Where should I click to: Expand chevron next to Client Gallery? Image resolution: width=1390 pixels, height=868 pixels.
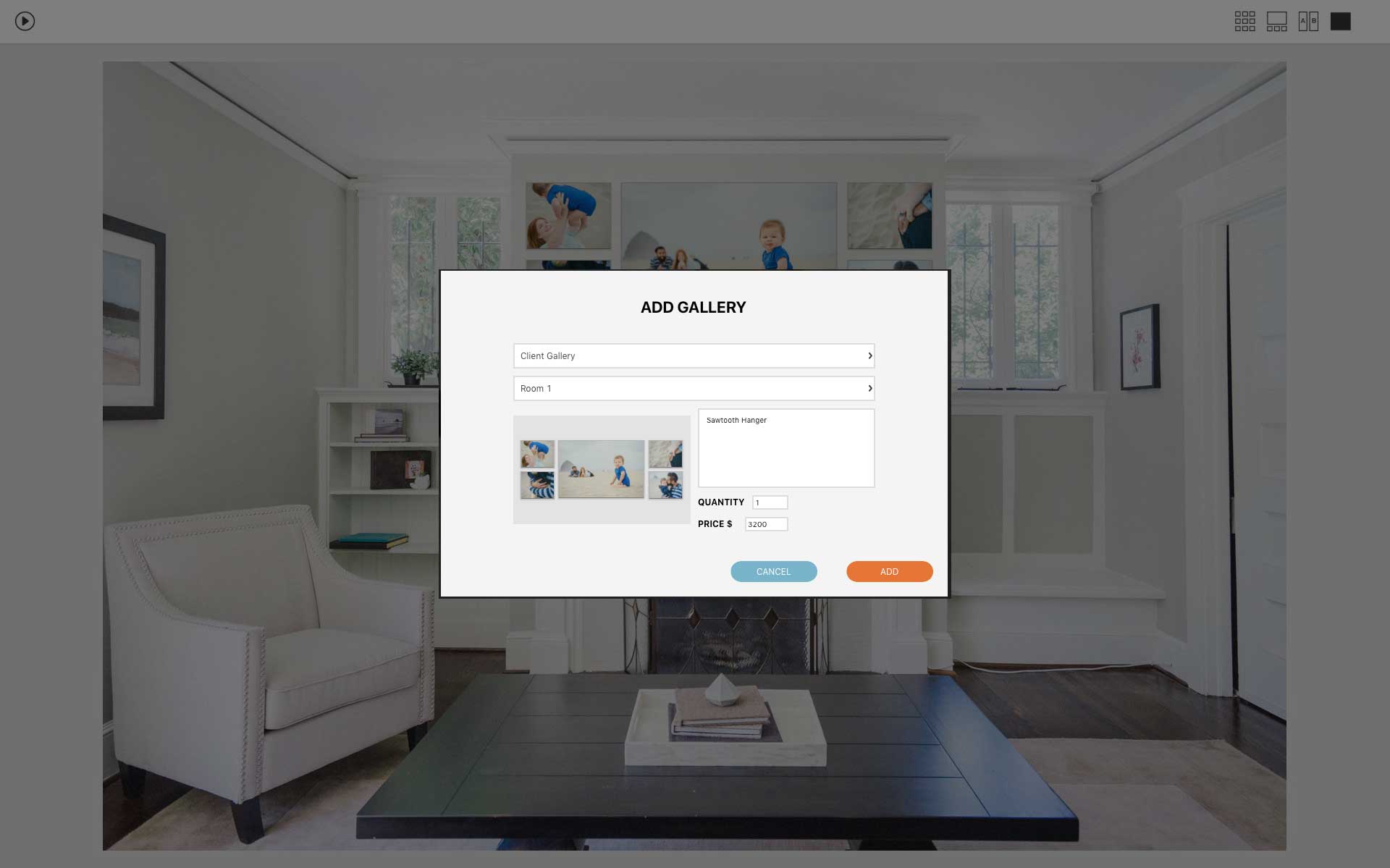pyautogui.click(x=868, y=355)
